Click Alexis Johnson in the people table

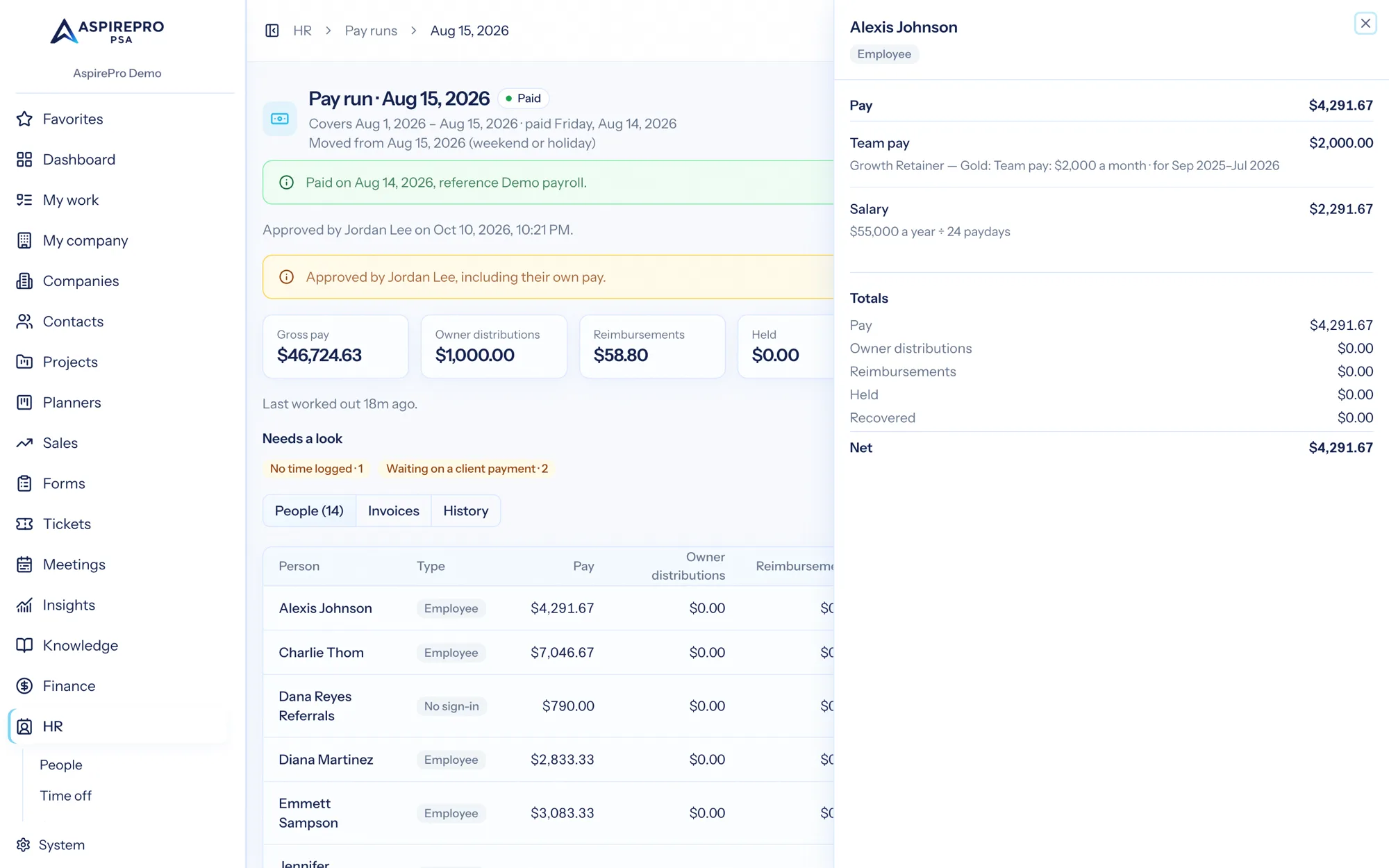(x=325, y=608)
